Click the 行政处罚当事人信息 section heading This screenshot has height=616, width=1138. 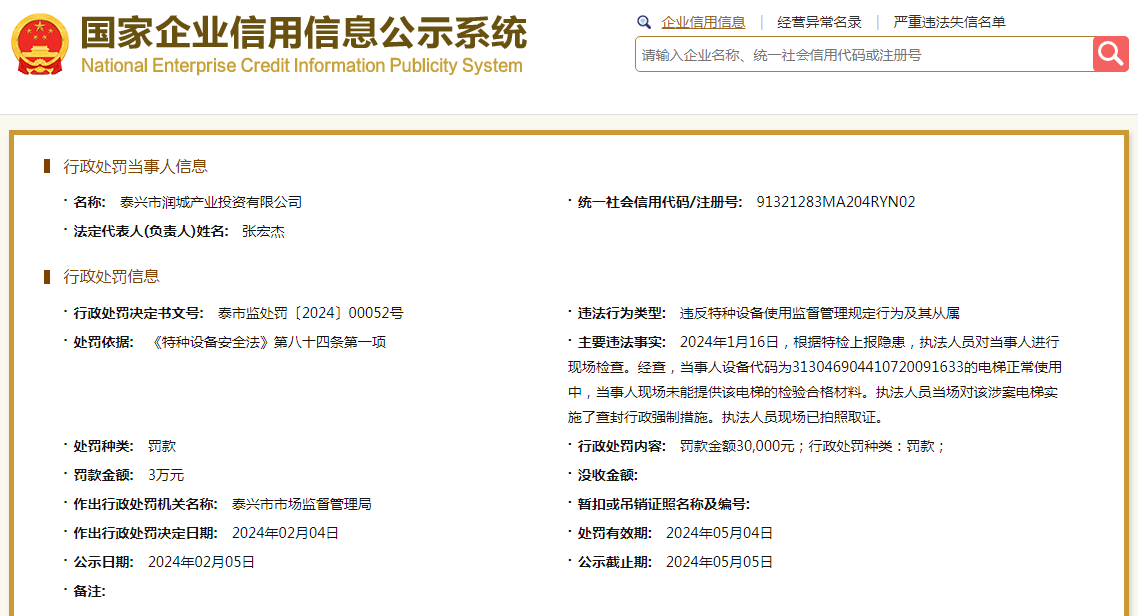point(135,167)
